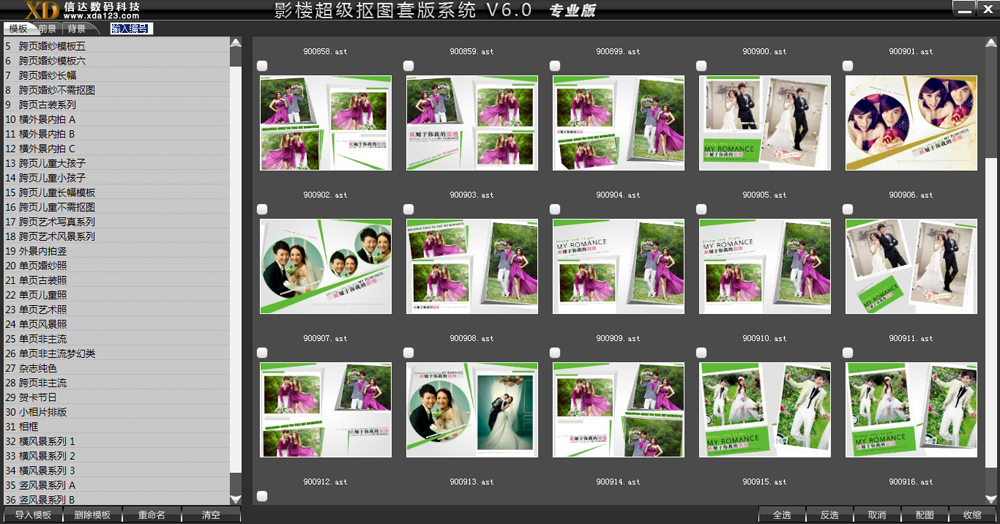Select the 900901.ast round-frame template thumbnail
Viewport: 1000px width, 524px height.
pos(911,123)
